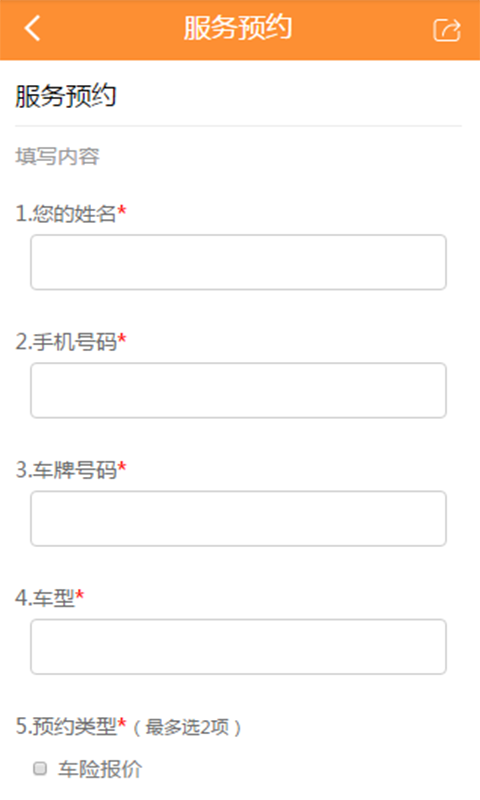Screen dimensions: 480x800
Task: Focus the 您的姓名 text box
Action: [x=238, y=262]
